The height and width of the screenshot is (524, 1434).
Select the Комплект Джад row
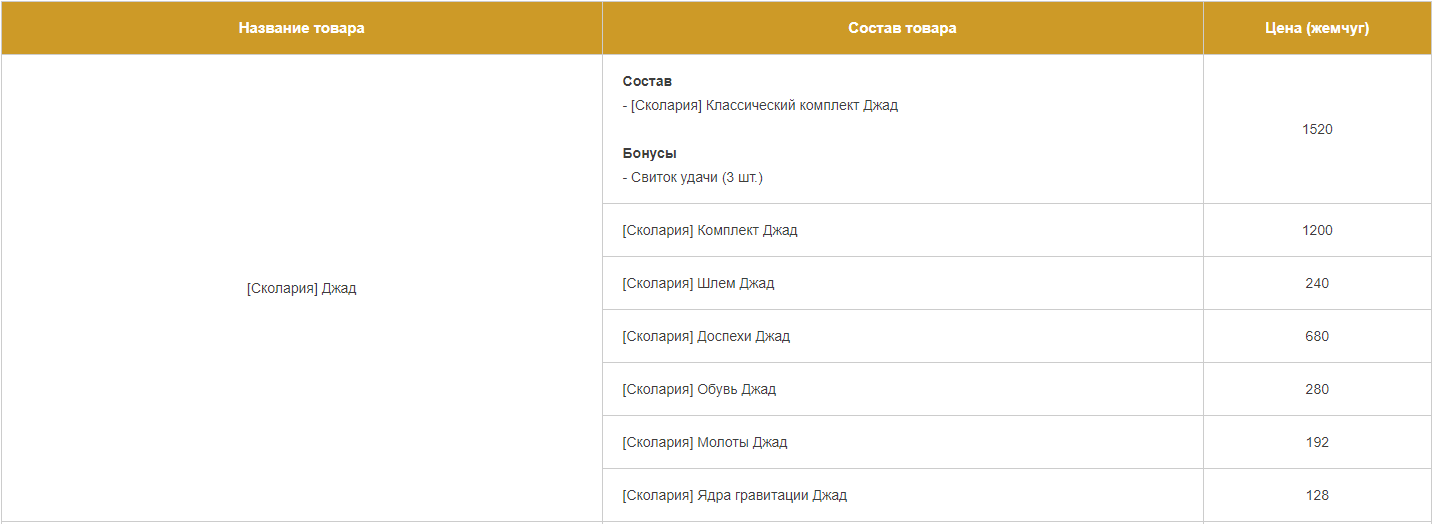tap(709, 231)
